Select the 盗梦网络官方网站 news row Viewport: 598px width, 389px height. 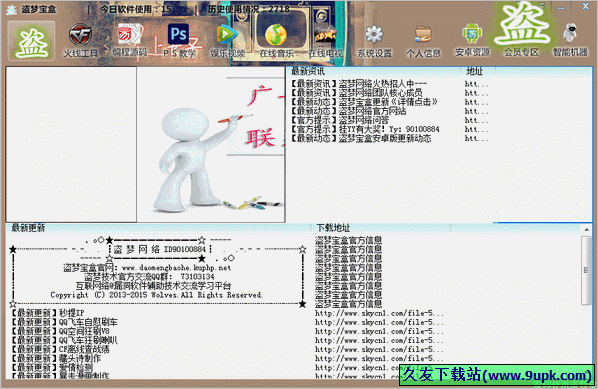389,111
